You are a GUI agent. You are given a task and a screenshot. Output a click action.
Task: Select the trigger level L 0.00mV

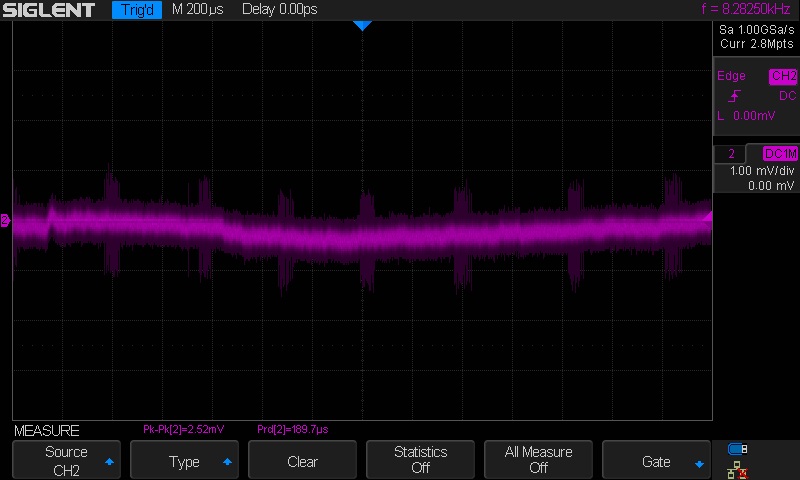pos(746,116)
